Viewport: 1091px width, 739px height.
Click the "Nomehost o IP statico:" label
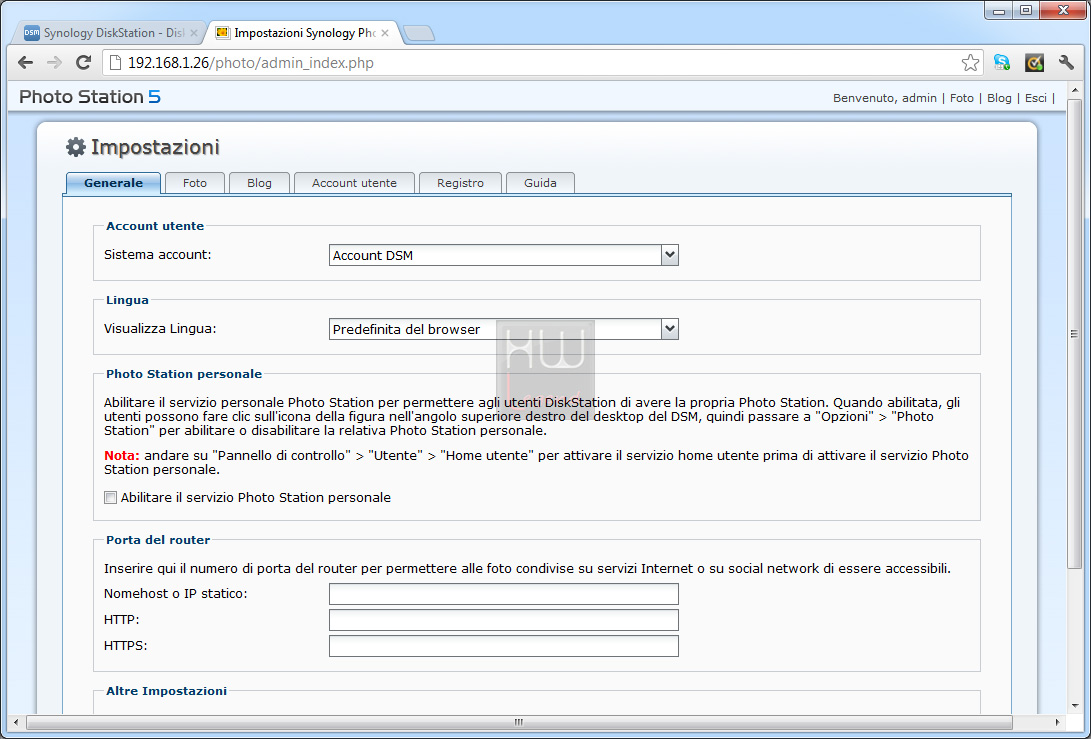pos(175,594)
